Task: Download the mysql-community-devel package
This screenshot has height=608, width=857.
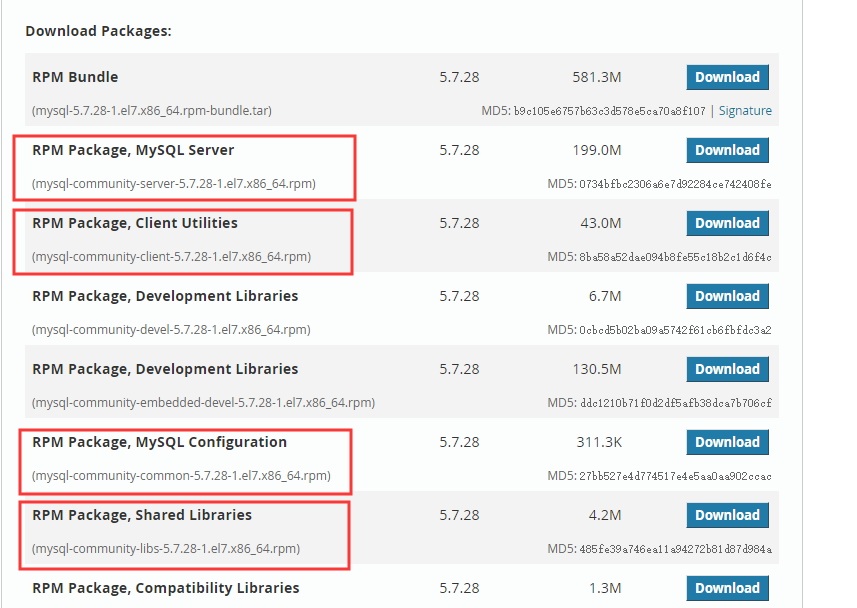Action: tap(727, 296)
